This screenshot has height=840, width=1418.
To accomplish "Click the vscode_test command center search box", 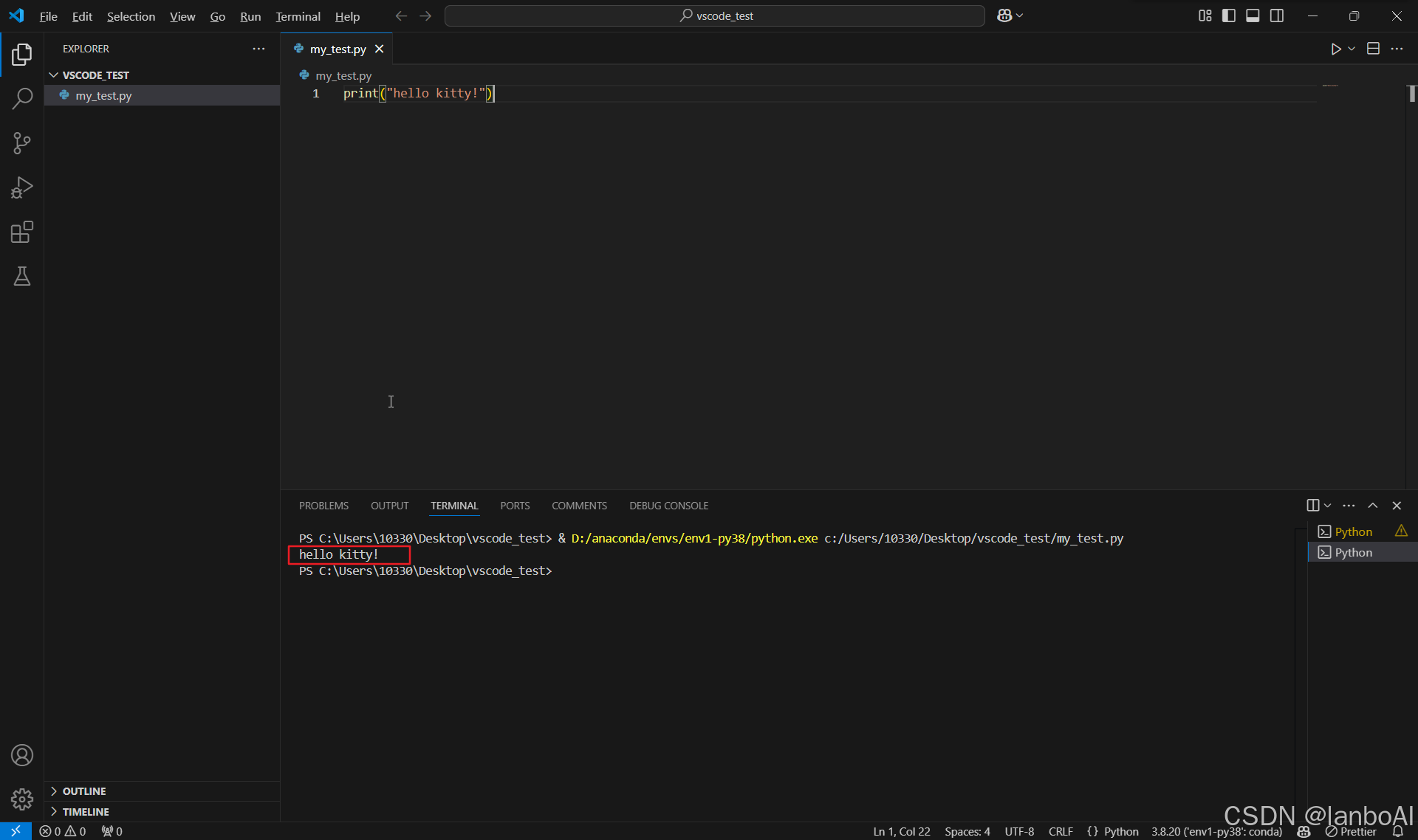I will point(715,16).
